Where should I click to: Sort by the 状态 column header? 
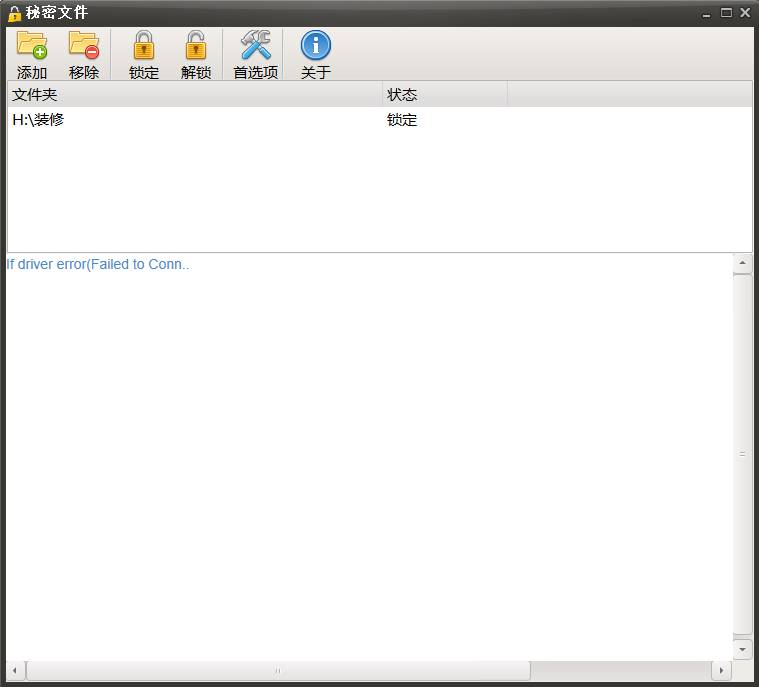point(445,95)
